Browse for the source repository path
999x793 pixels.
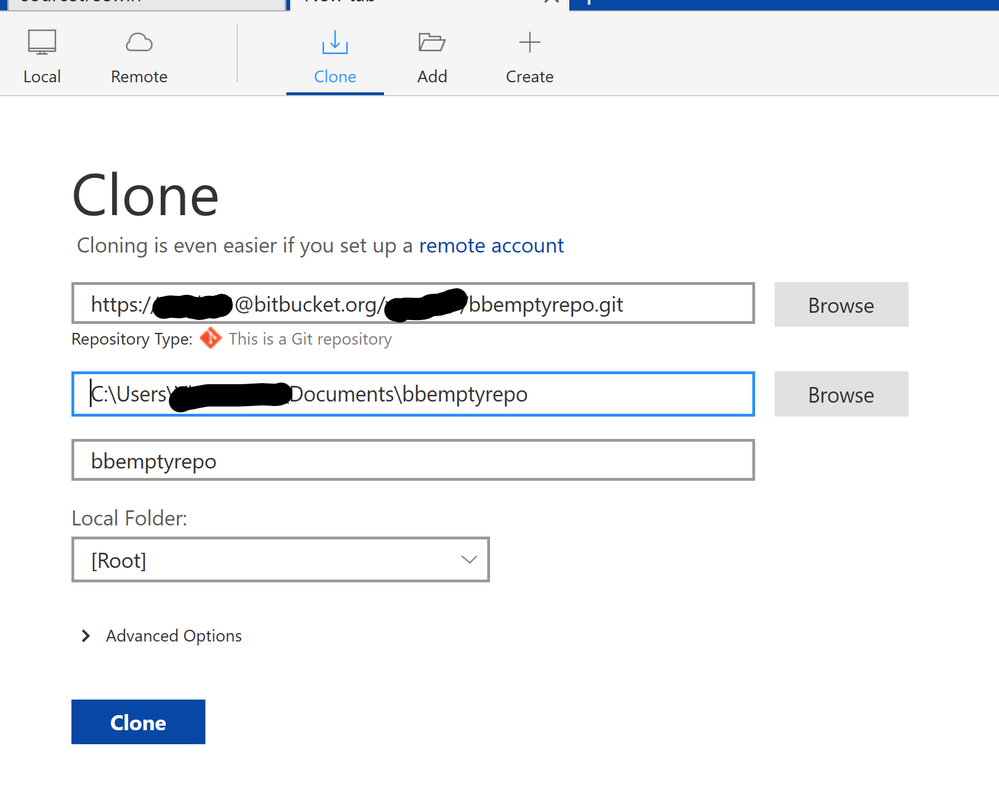841,304
